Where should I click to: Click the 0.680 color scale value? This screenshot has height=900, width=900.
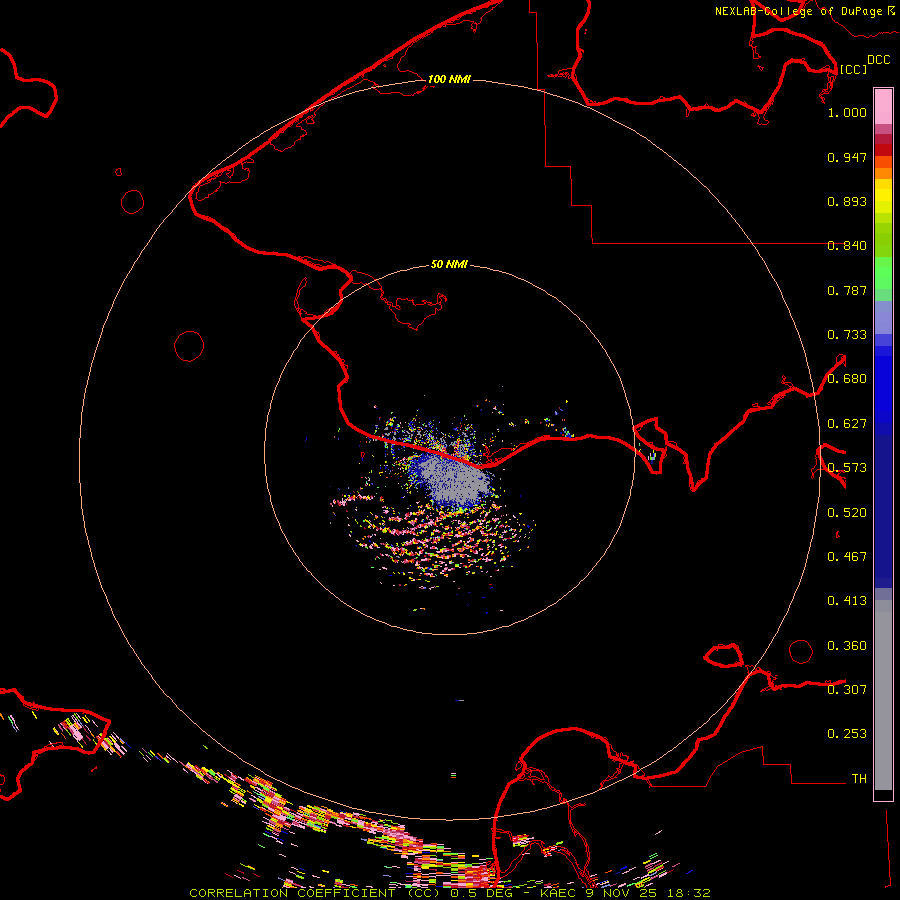tap(847, 379)
